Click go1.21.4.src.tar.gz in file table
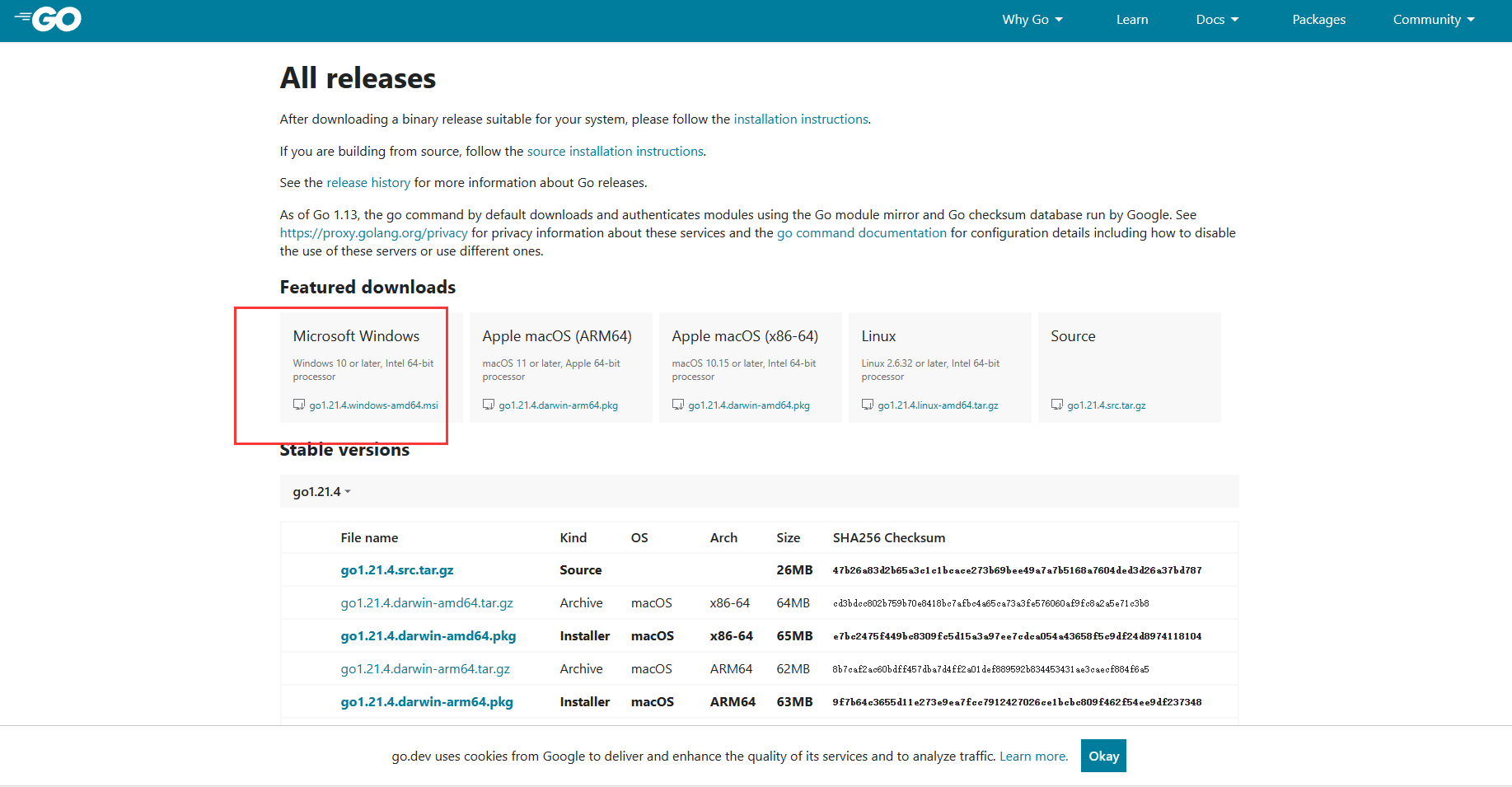 [397, 570]
